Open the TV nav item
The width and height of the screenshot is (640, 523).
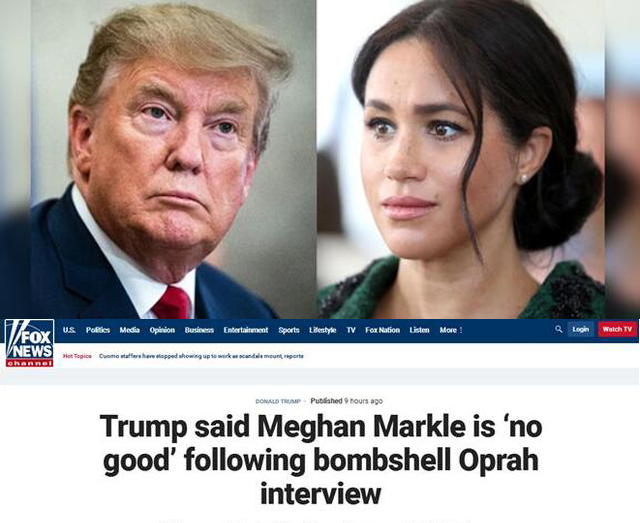coord(351,330)
